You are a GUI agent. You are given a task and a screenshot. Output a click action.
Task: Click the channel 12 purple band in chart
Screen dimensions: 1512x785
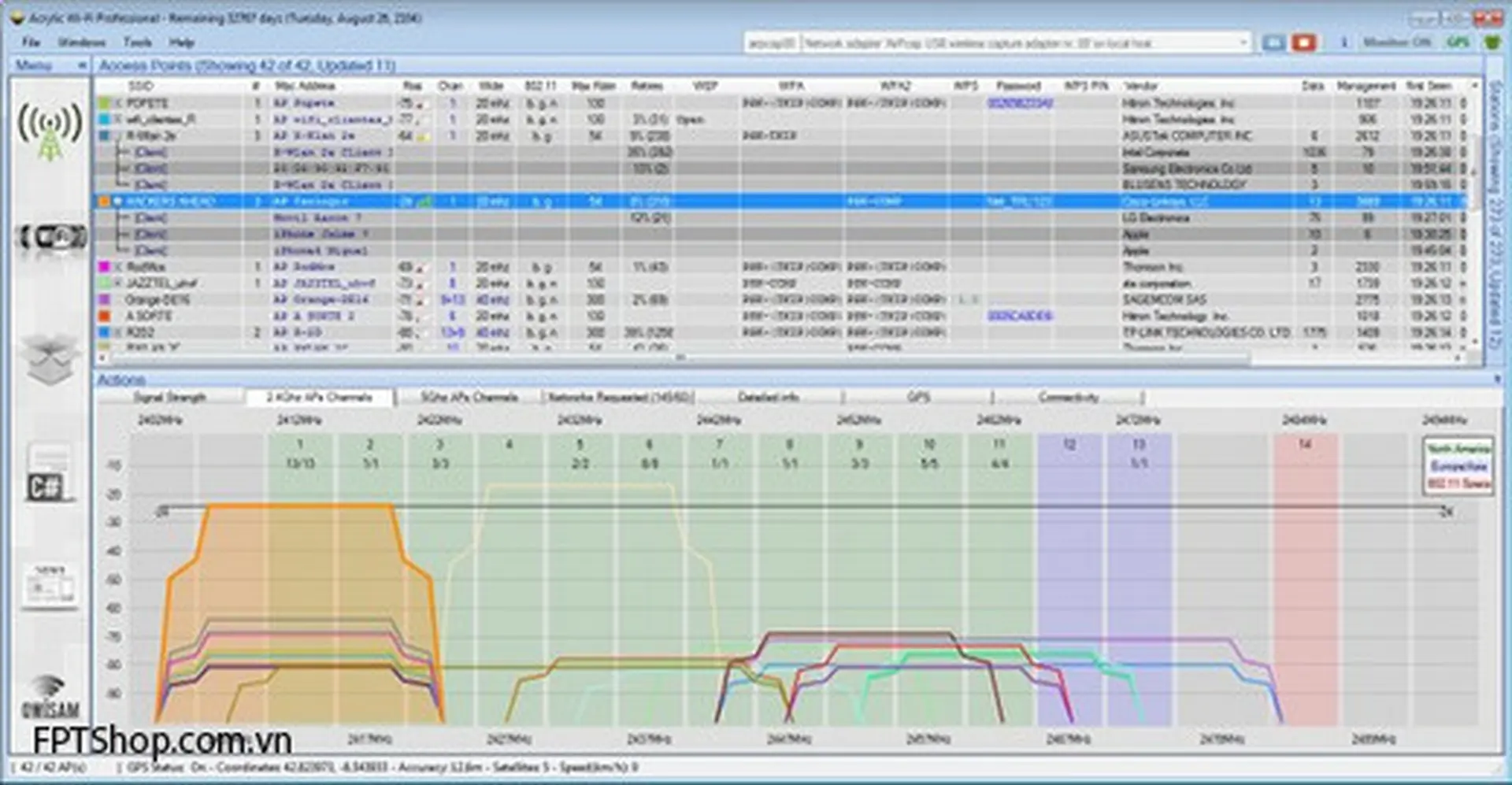click(x=1069, y=579)
